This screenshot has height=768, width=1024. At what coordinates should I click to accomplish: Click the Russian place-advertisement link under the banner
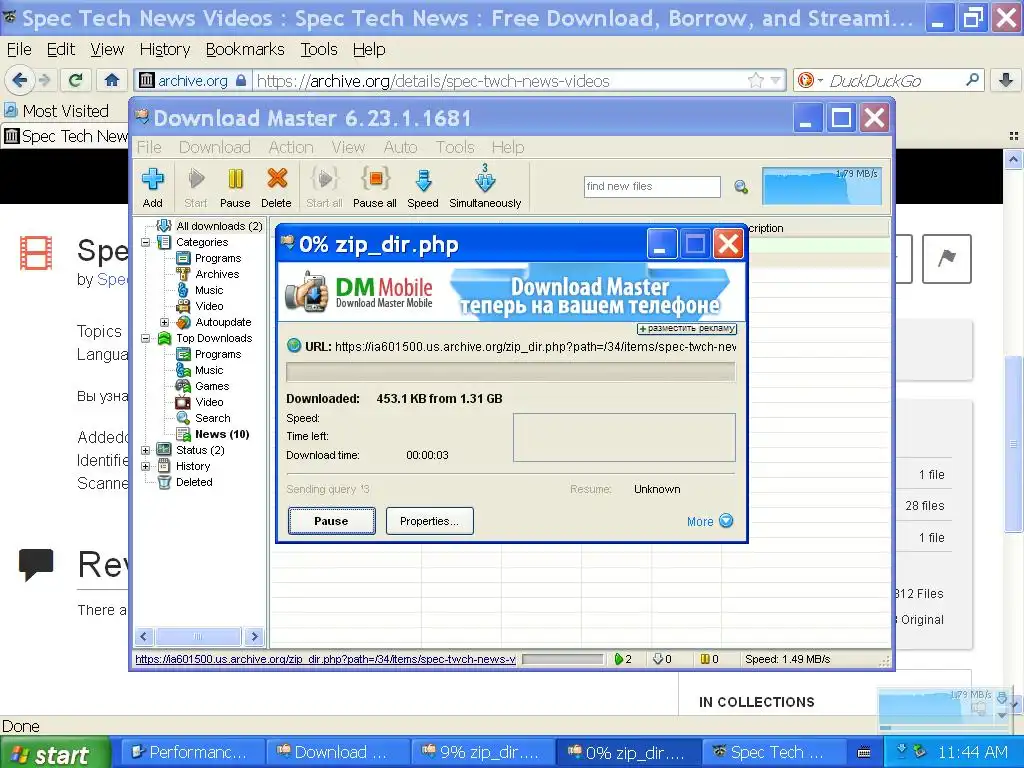pos(687,328)
